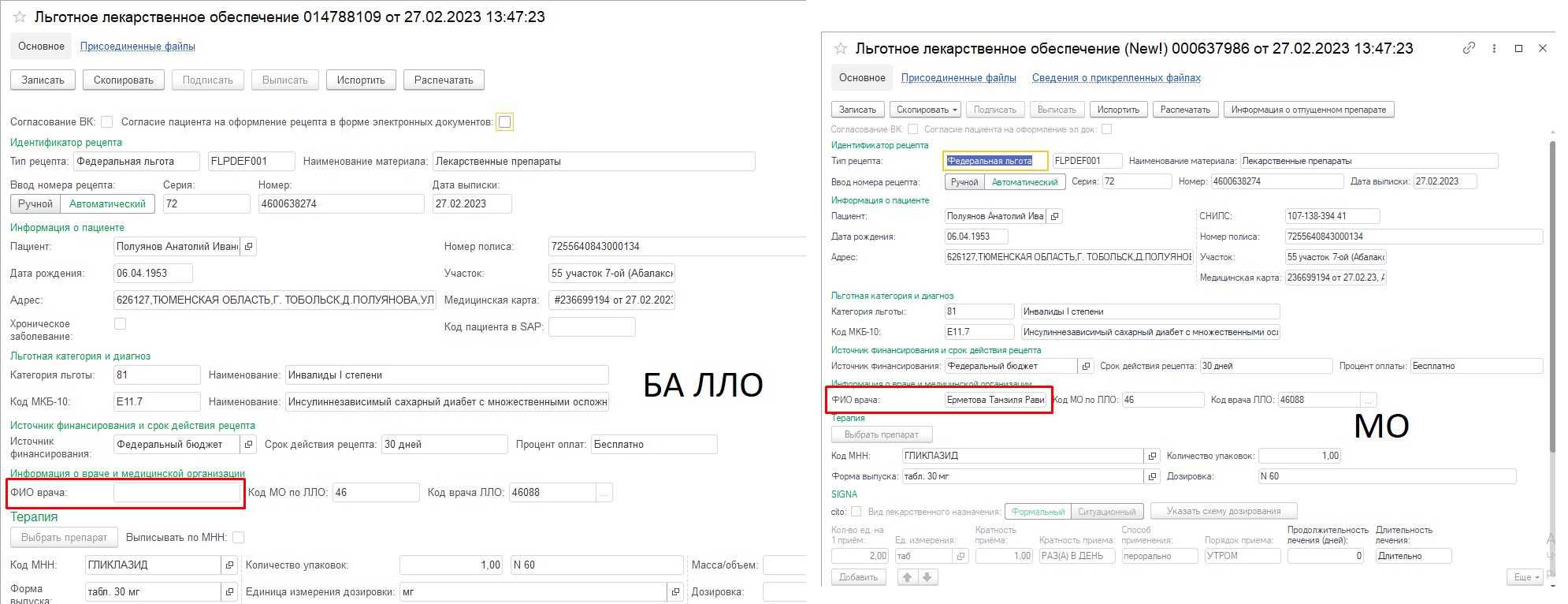Click ФИО врача field with Ерметова Танзиля
Viewport: 1568px width, 604px height.
[996, 400]
